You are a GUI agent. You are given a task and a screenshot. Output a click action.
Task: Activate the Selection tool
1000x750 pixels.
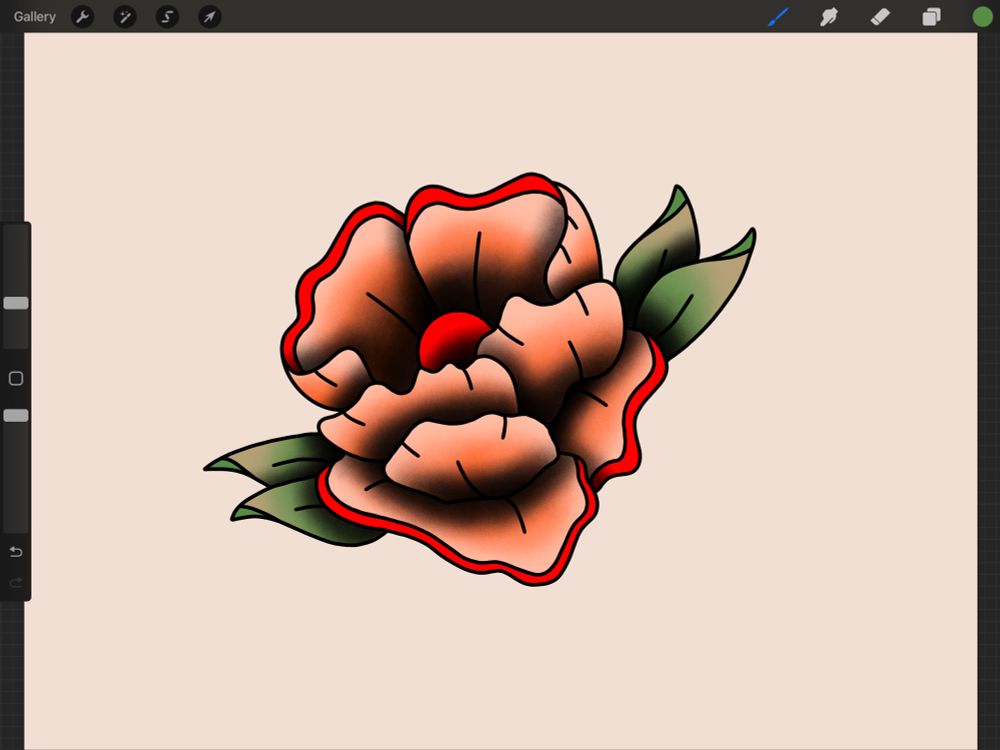pos(167,17)
